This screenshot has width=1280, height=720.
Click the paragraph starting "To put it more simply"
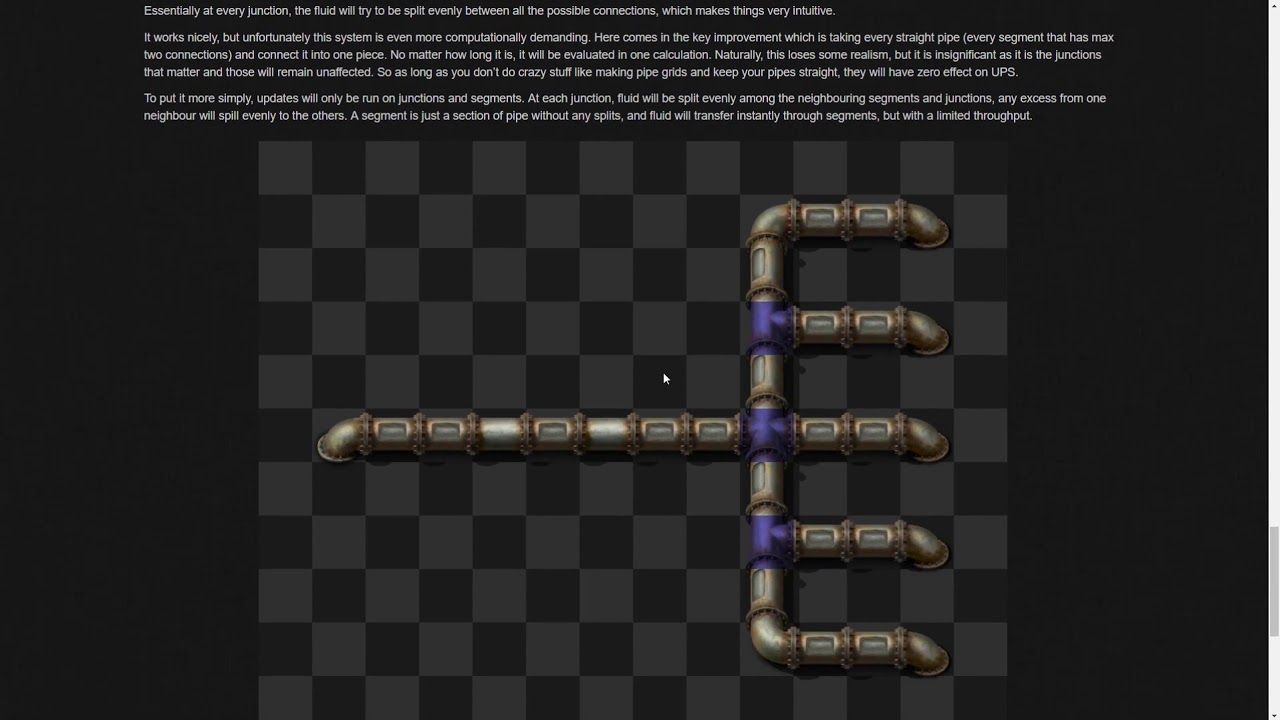(625, 107)
